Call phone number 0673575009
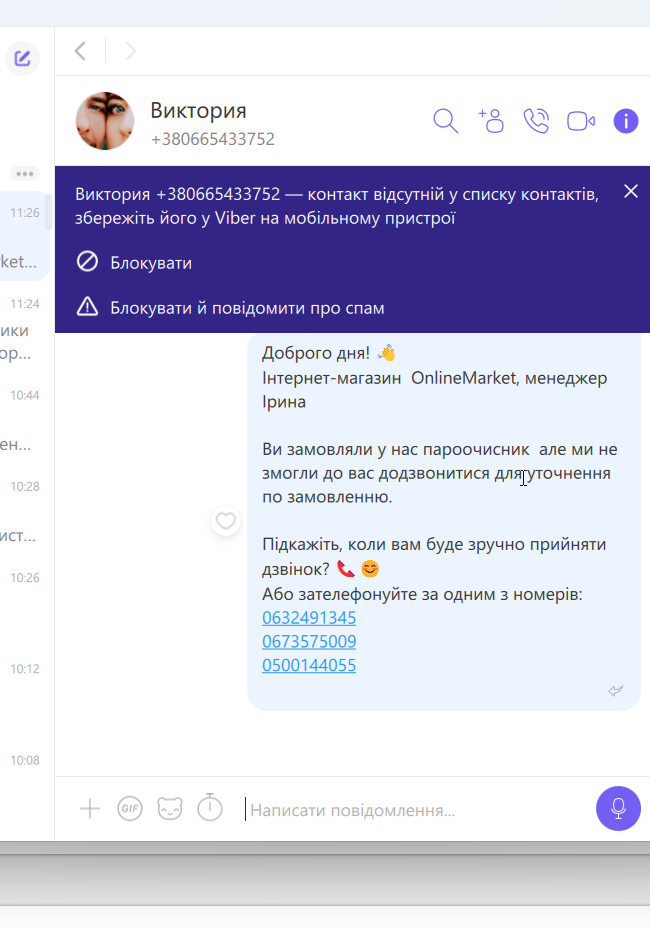This screenshot has width=650, height=930. (x=309, y=641)
